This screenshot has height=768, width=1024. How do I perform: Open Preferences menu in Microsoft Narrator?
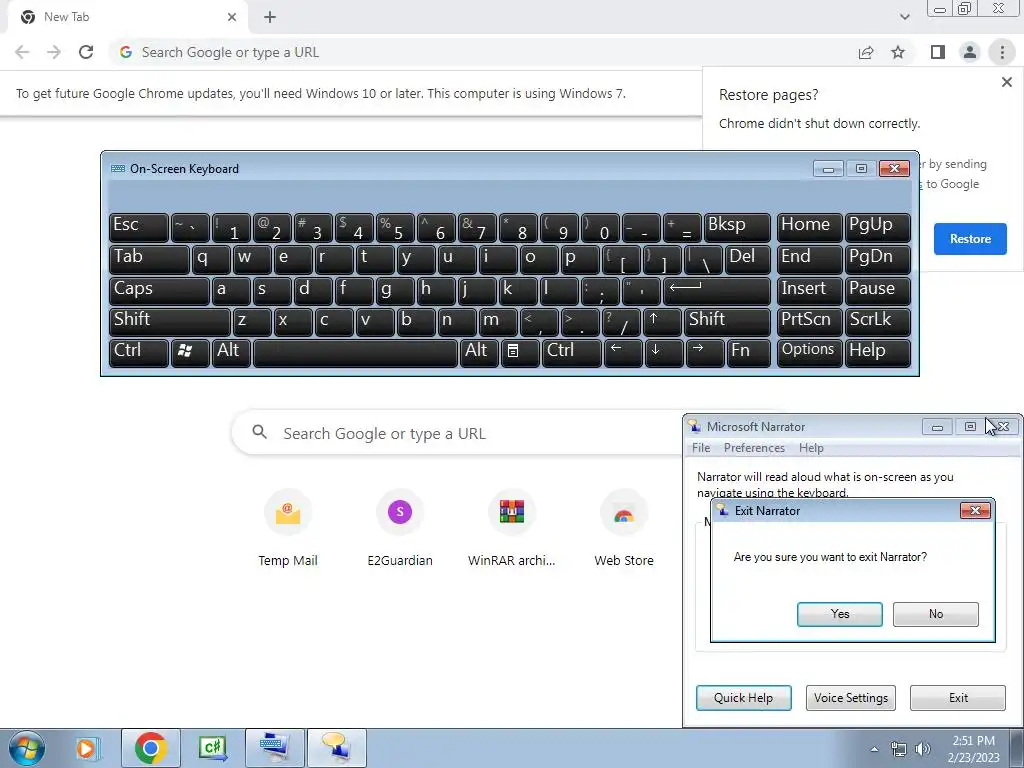point(754,448)
